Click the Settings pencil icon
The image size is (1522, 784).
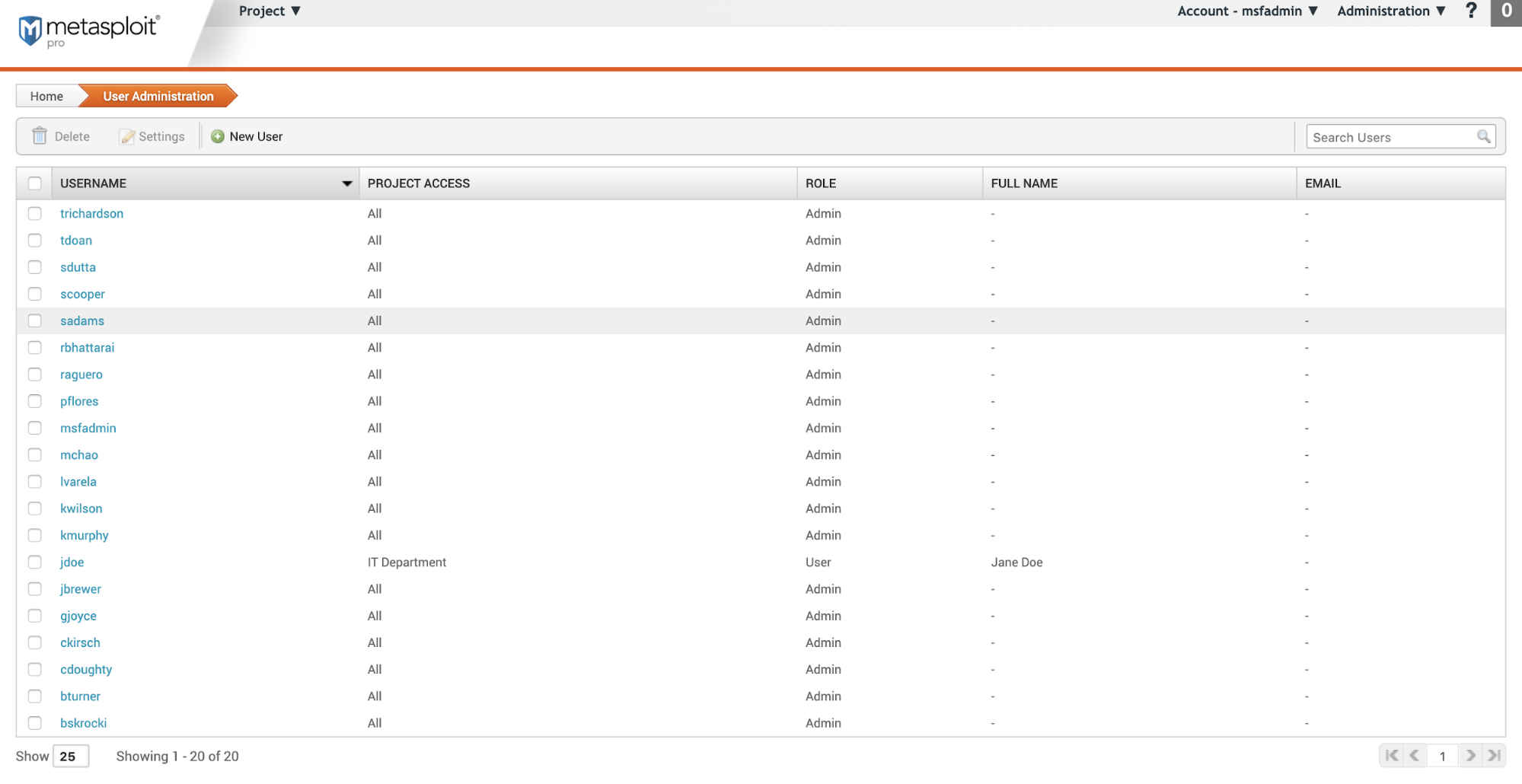click(127, 137)
